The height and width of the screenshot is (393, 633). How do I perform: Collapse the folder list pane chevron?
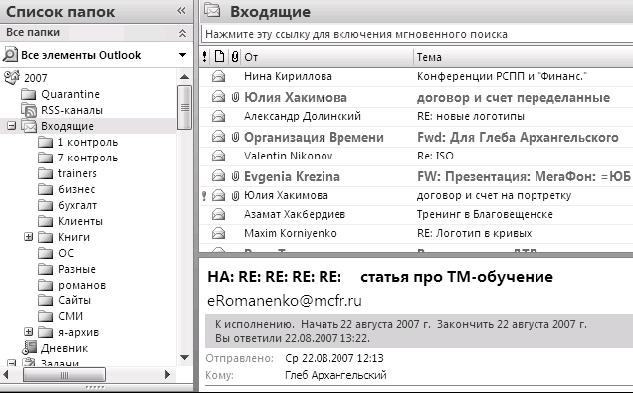tap(181, 11)
